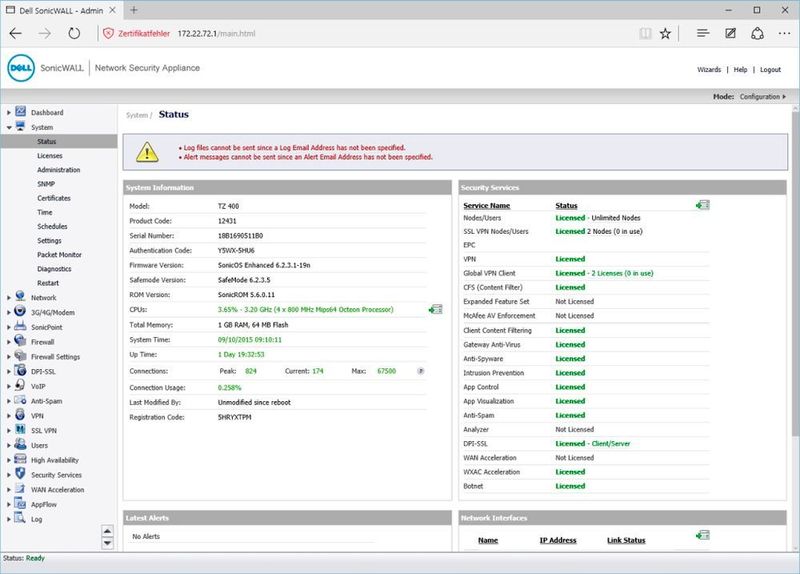
Task: Open Licenses under System
Action: click(x=49, y=156)
